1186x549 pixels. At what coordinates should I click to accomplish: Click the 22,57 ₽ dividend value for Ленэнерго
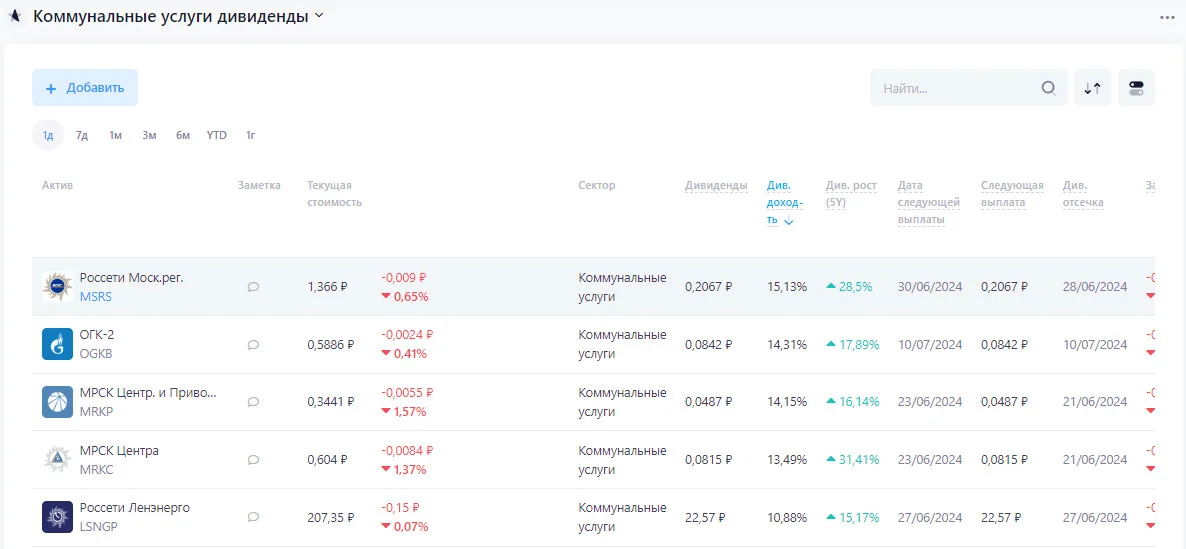(705, 518)
